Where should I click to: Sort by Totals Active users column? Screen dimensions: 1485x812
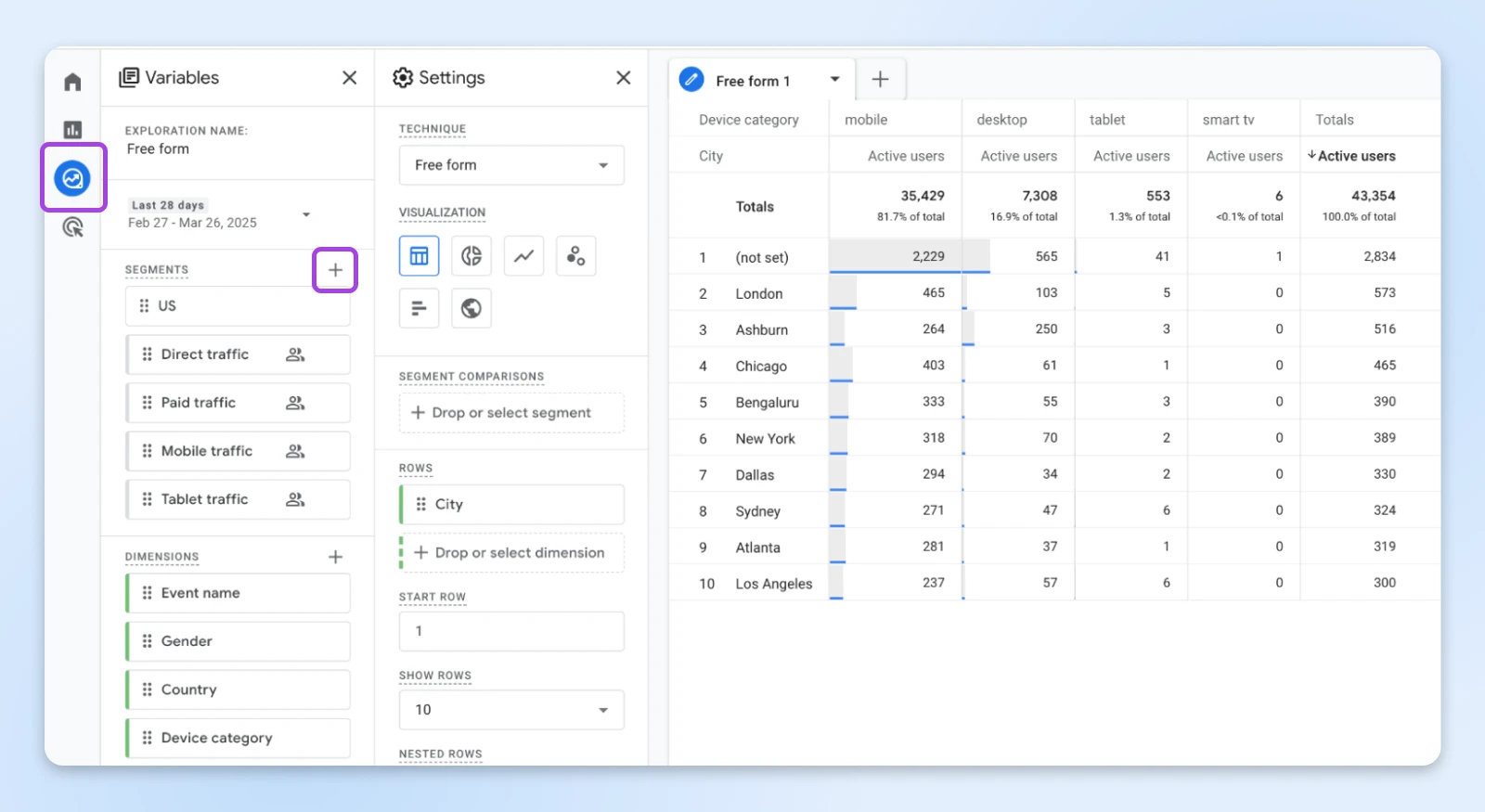(1353, 156)
